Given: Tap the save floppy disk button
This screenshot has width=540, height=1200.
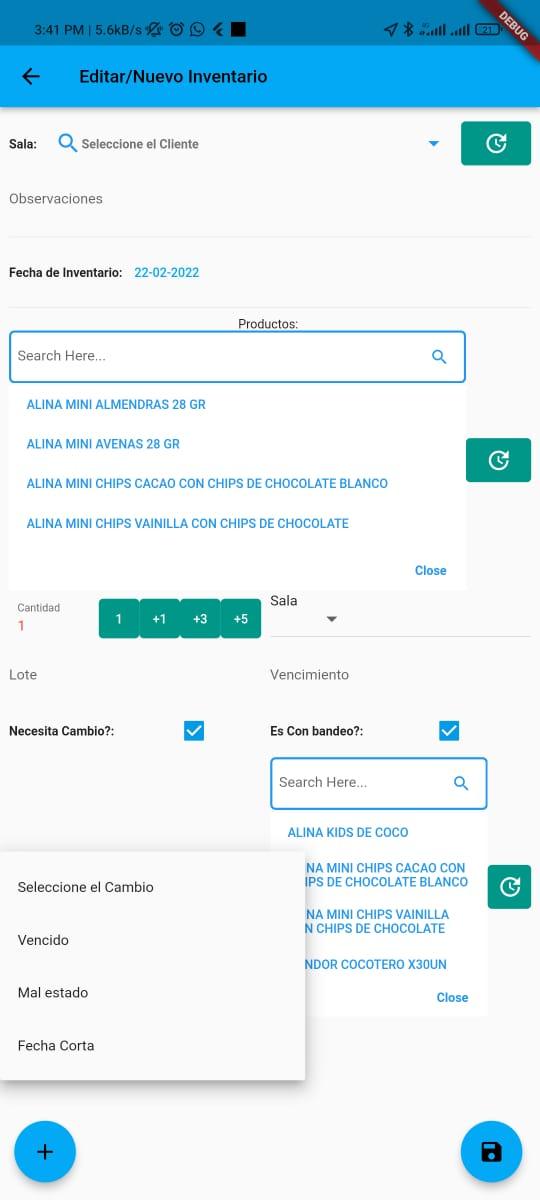Looking at the screenshot, I should click(x=491, y=1152).
